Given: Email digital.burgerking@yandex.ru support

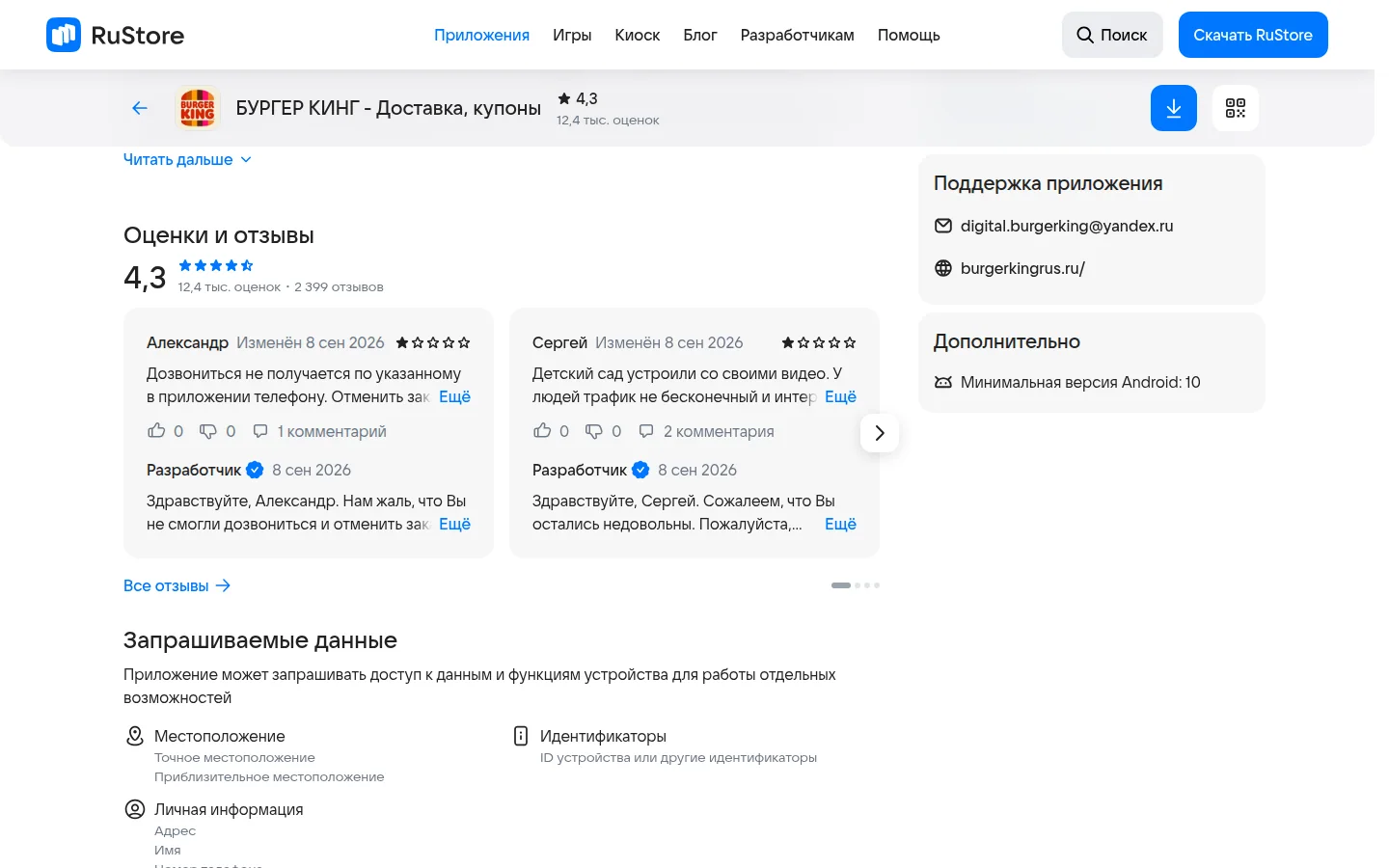Looking at the screenshot, I should click(1067, 226).
